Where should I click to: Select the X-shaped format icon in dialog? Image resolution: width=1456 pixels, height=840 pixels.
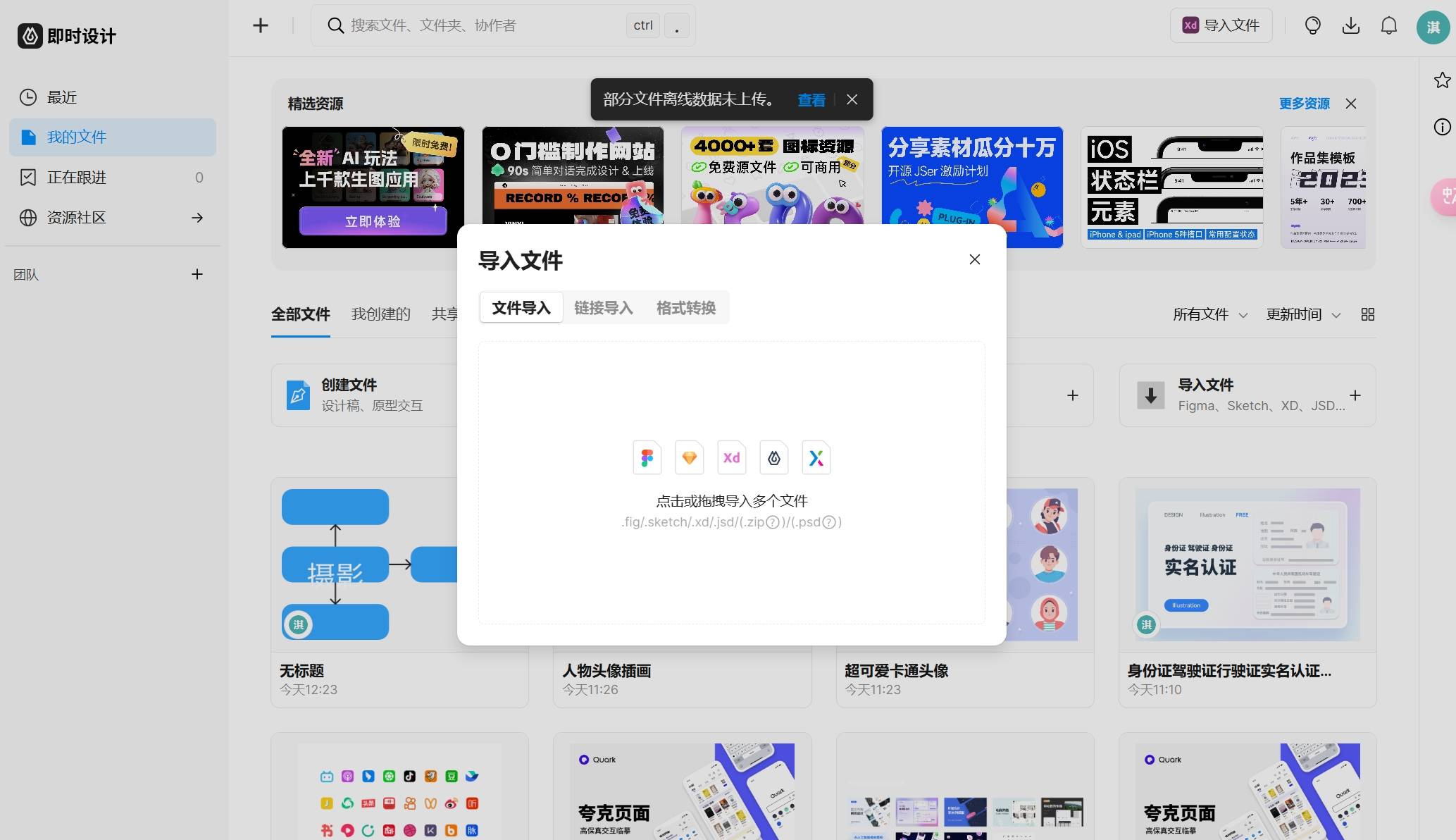click(816, 458)
